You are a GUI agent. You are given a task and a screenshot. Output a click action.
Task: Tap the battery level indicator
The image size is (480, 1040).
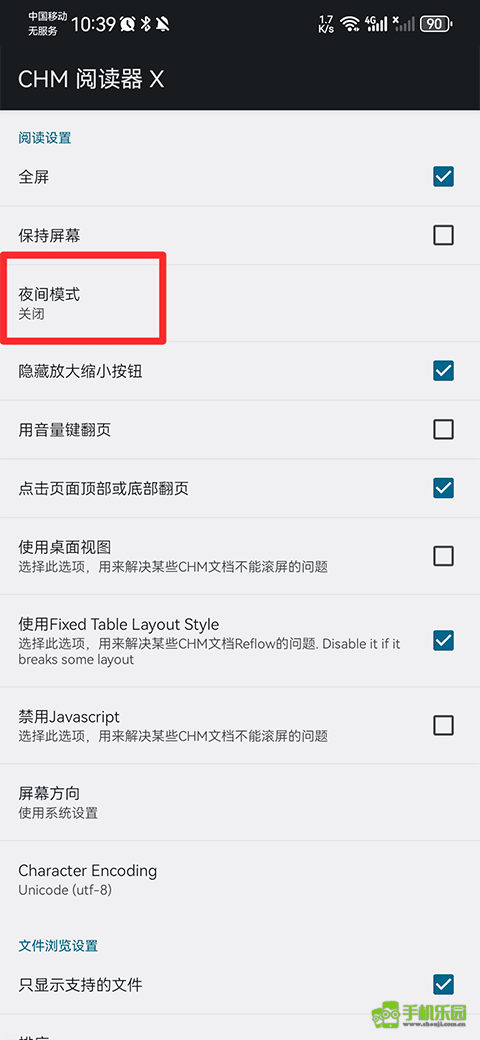[x=436, y=25]
